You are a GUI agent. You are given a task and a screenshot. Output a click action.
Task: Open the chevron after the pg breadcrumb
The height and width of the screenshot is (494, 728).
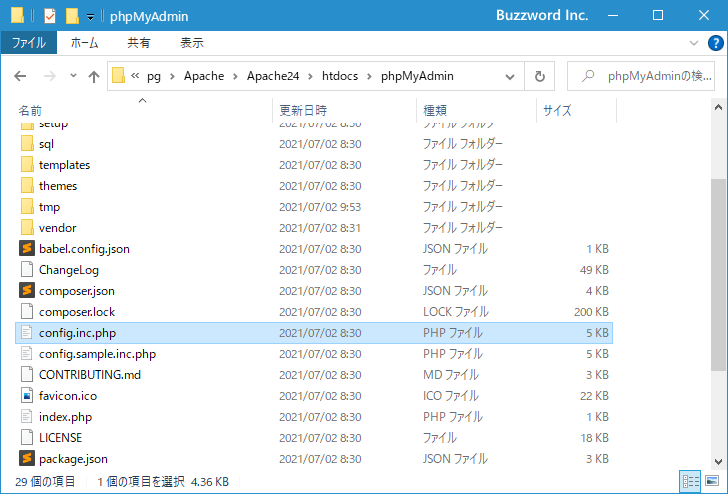click(172, 77)
